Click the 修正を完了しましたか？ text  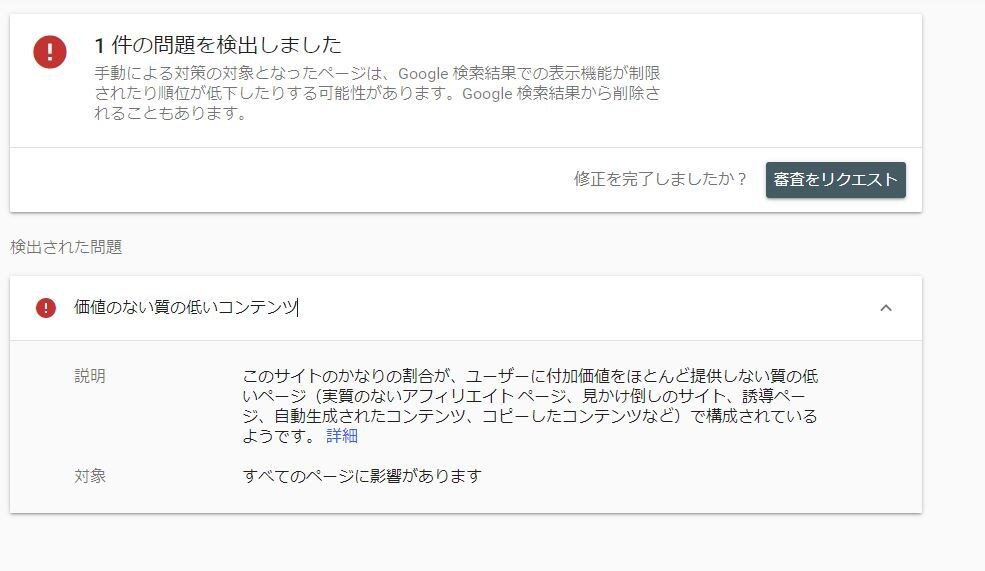(x=660, y=179)
